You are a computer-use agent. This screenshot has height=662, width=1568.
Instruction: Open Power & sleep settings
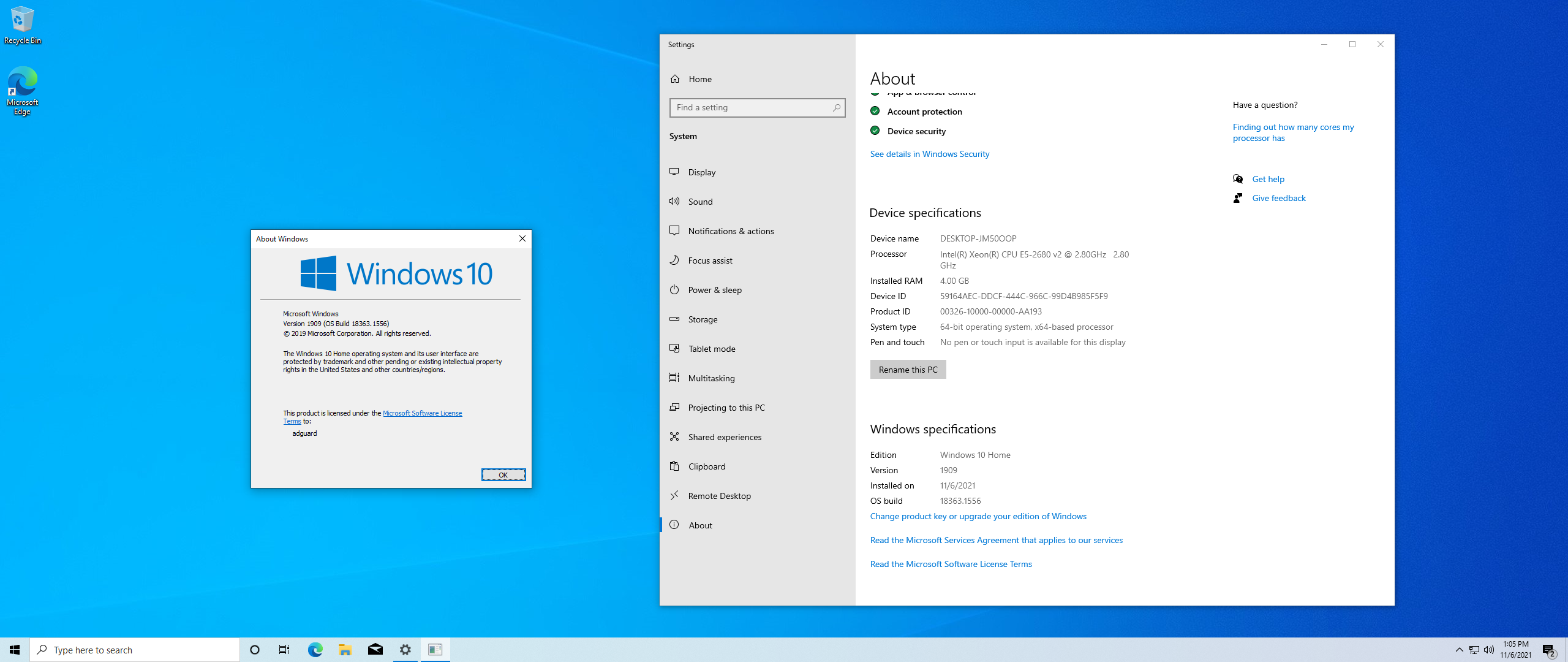(x=757, y=290)
